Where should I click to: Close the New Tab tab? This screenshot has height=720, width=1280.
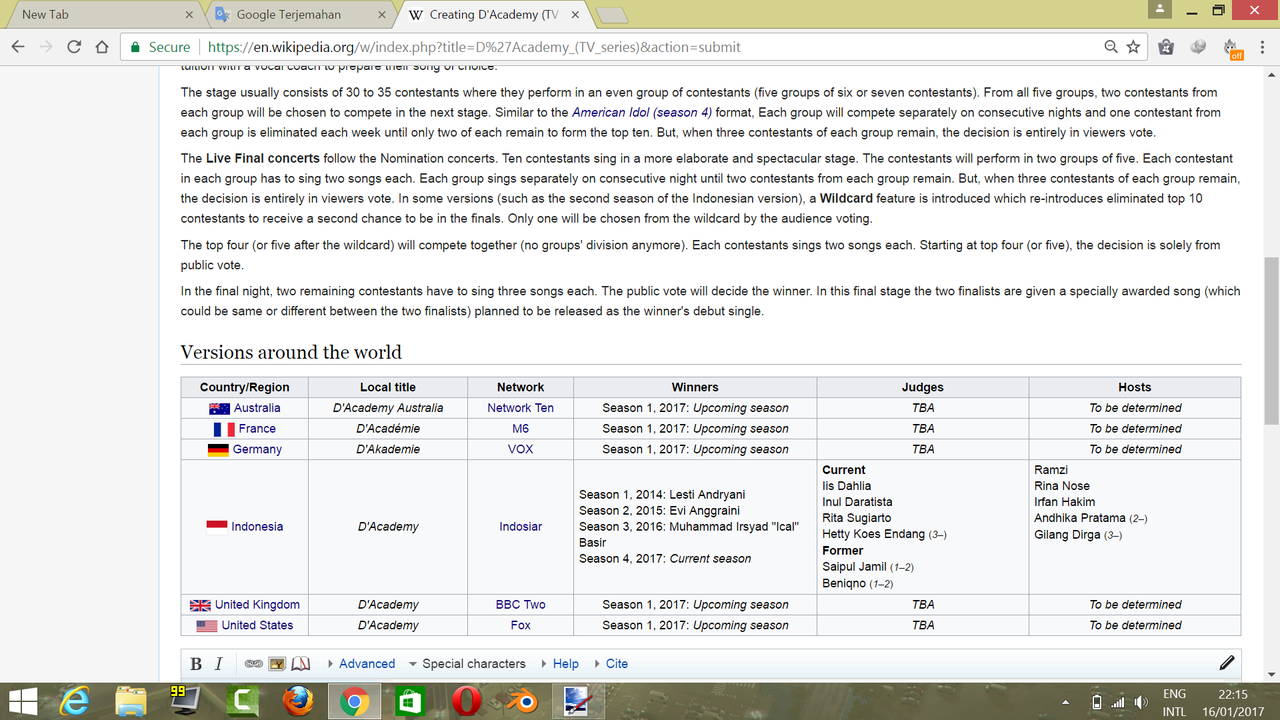189,15
